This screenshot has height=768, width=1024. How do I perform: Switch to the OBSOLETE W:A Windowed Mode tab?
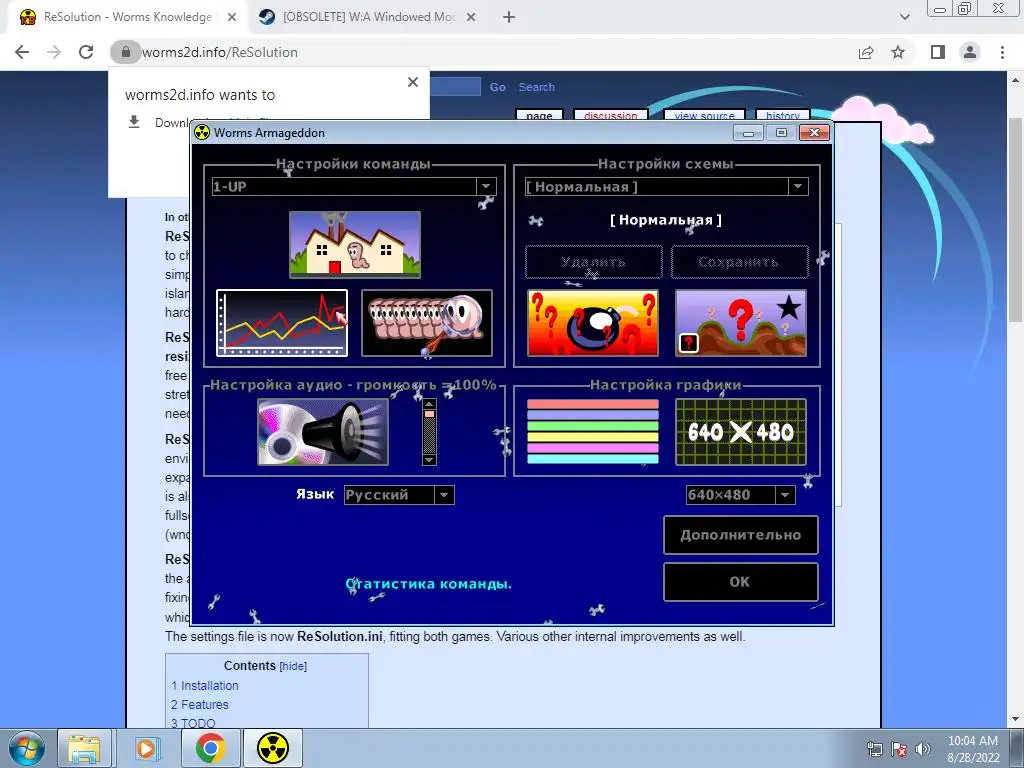click(x=368, y=17)
